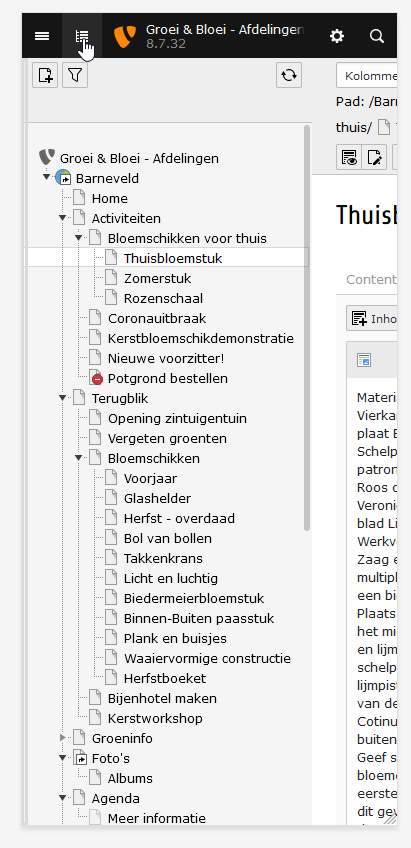
Task: Collapse the Barneveld tree node
Action: (x=47, y=177)
